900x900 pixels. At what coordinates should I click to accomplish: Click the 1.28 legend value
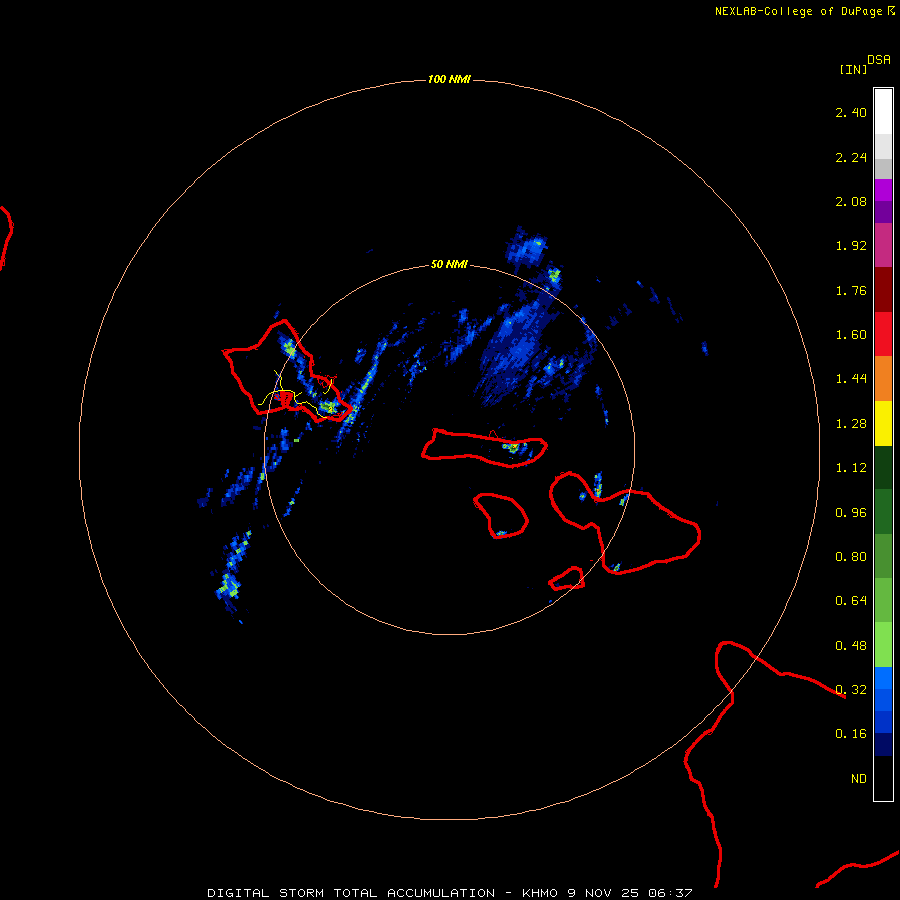tap(851, 424)
